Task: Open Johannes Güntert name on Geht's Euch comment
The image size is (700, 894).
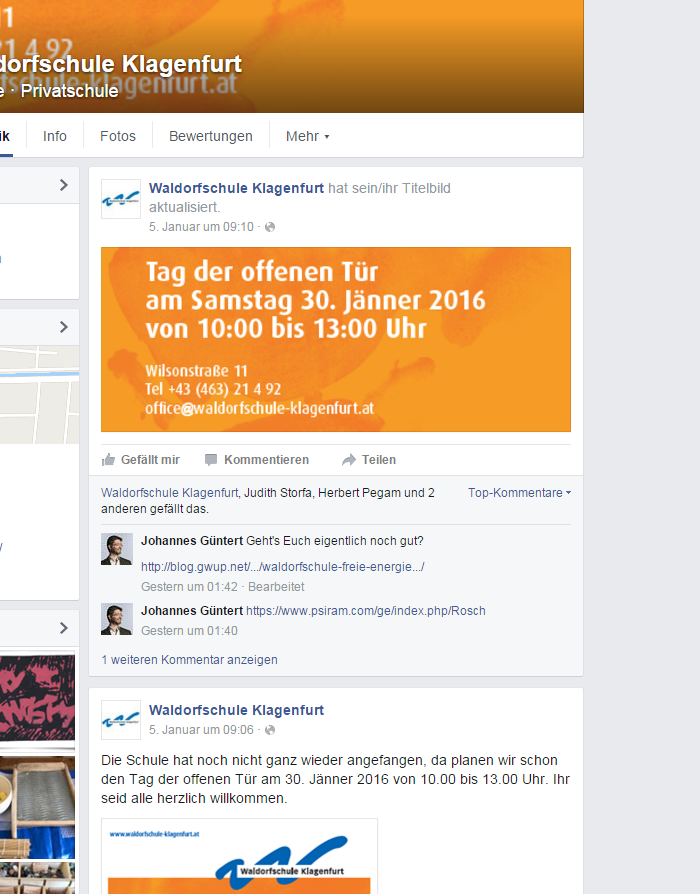Action: pos(192,541)
